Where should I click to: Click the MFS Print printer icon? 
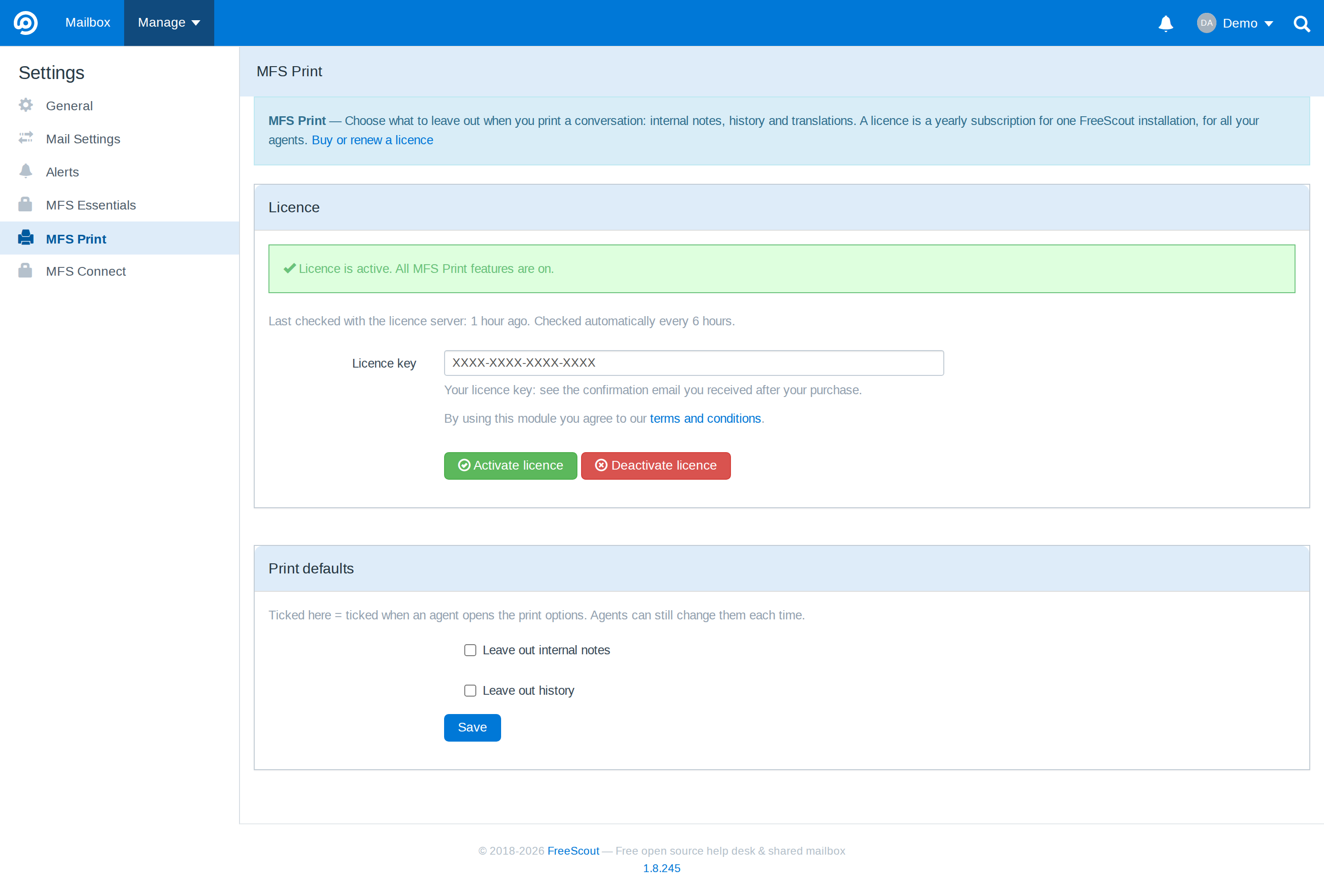tap(26, 238)
